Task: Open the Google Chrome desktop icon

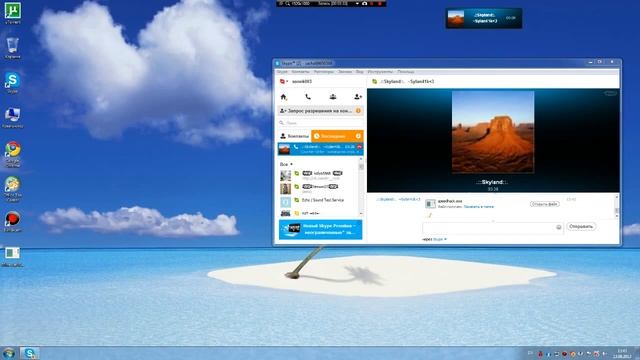Action: click(x=13, y=154)
